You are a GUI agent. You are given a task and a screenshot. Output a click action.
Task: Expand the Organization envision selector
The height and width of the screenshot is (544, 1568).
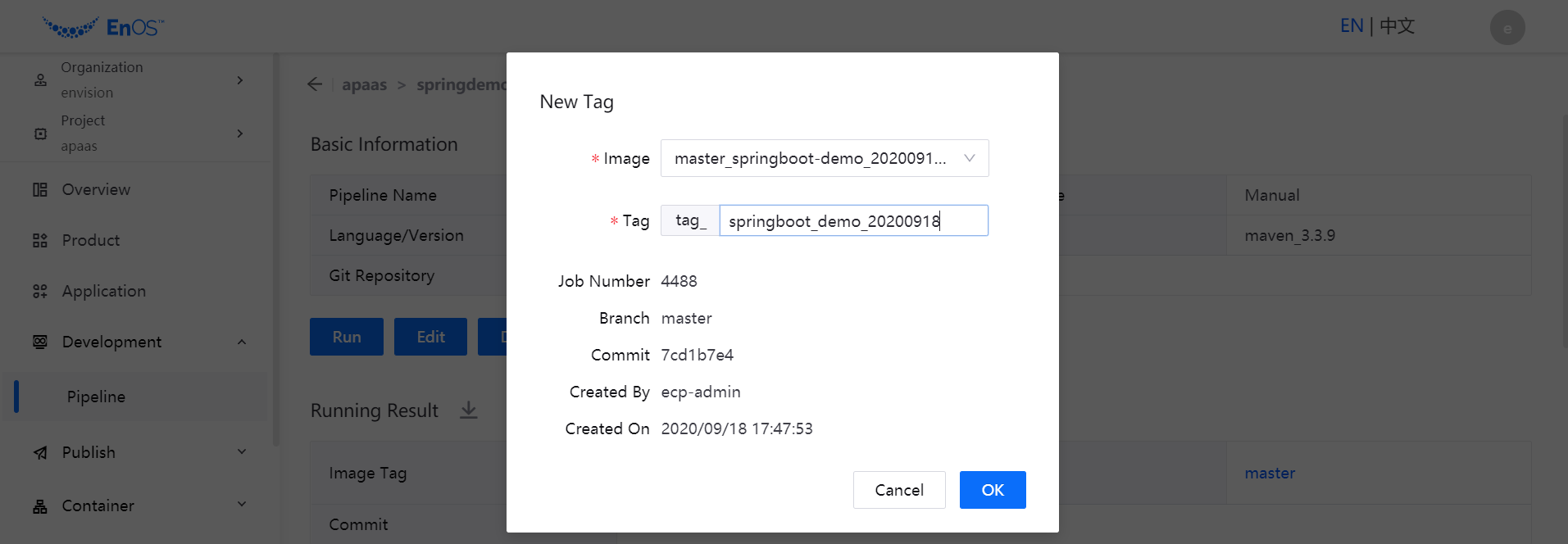click(x=239, y=80)
